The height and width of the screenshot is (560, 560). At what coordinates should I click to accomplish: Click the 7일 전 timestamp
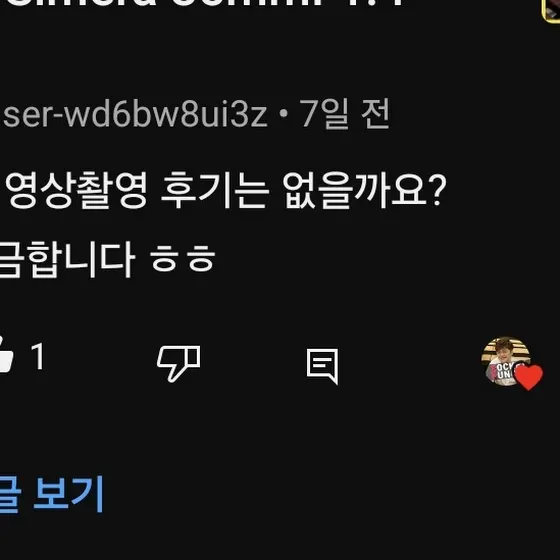(345, 114)
